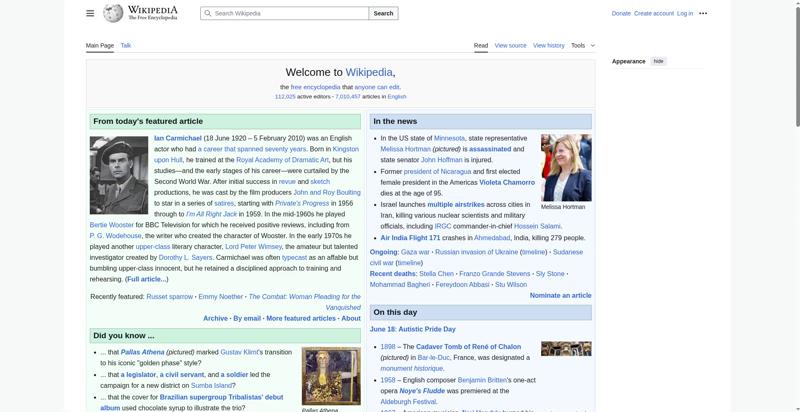This screenshot has width=800, height=412.
Task: Open the Air India Flight 171 link
Action: point(410,238)
